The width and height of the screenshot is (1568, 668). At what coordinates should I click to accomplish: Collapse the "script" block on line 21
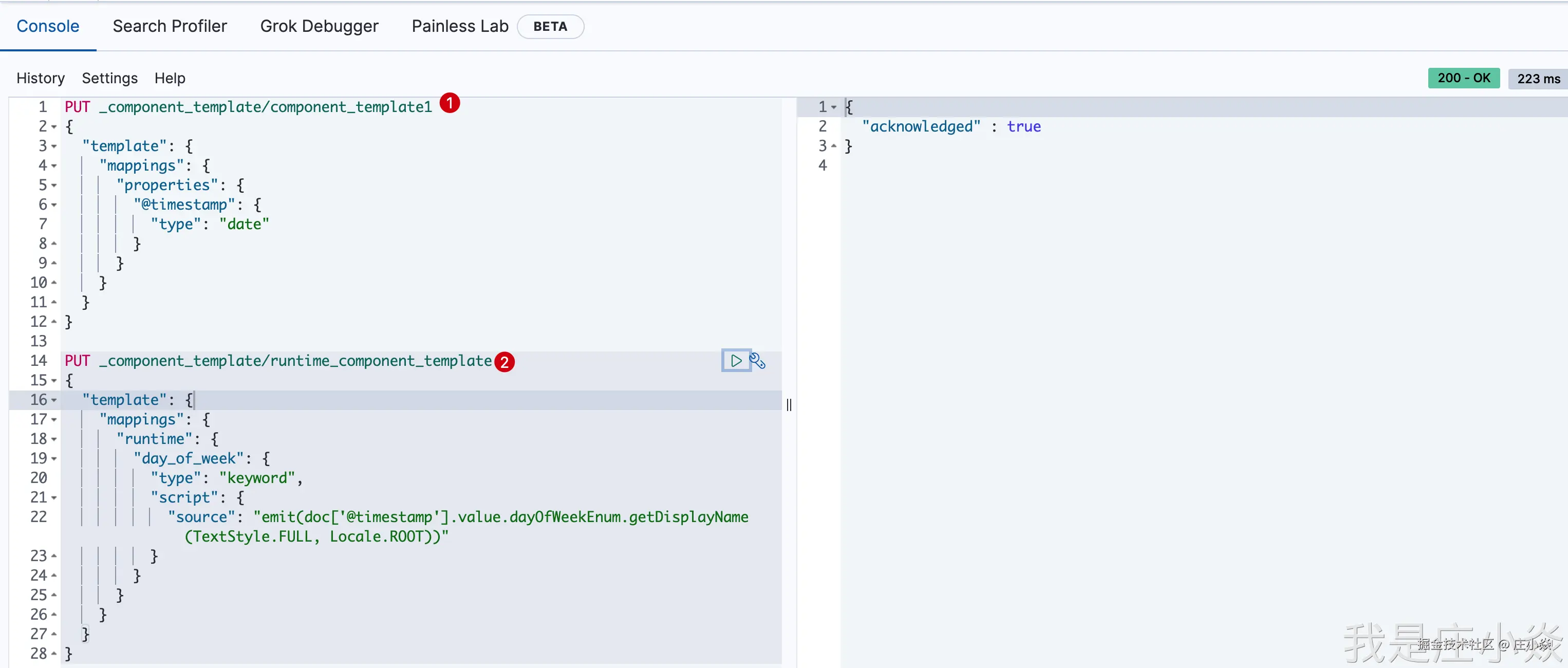tap(54, 497)
